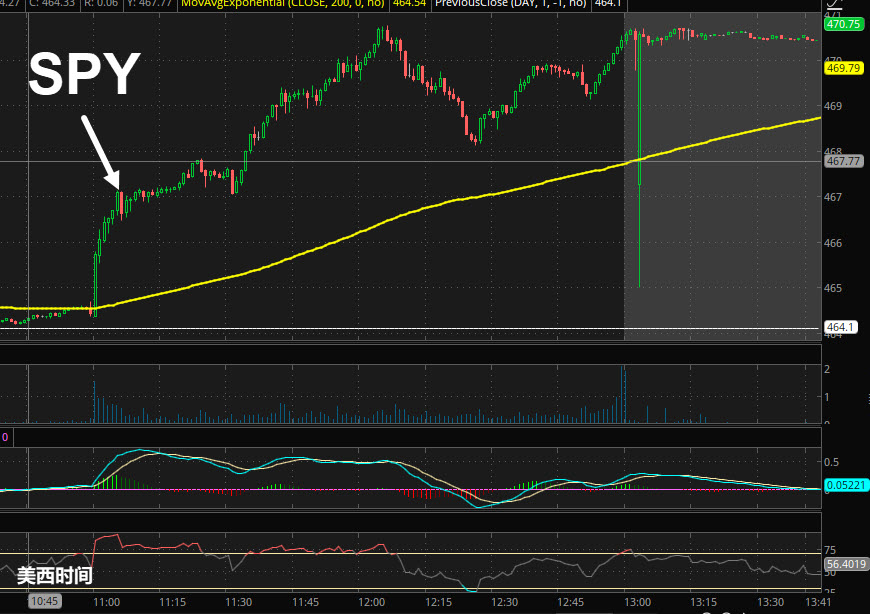
Task: Click the 11:00 time axis label
Action: click(107, 602)
